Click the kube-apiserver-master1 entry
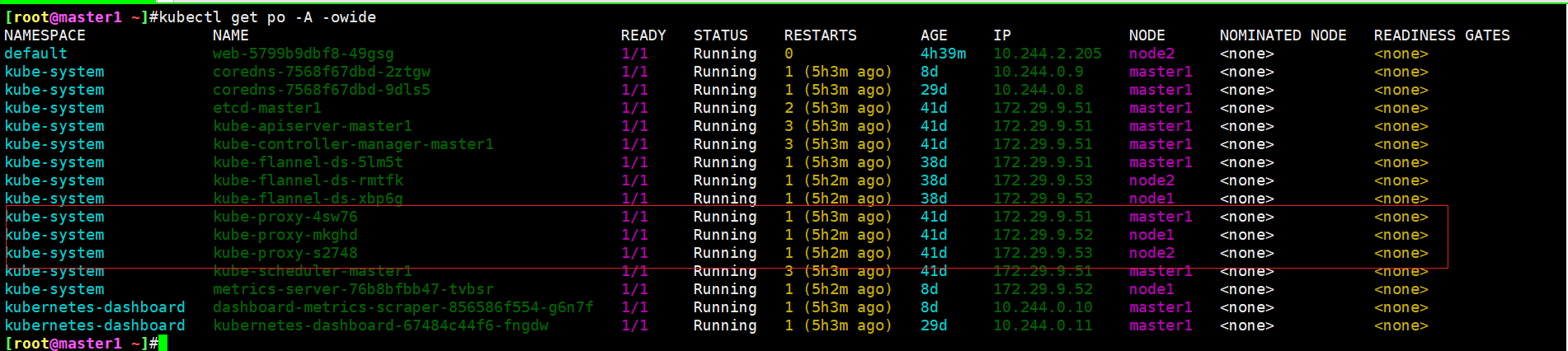1568x351 pixels. pos(313,126)
